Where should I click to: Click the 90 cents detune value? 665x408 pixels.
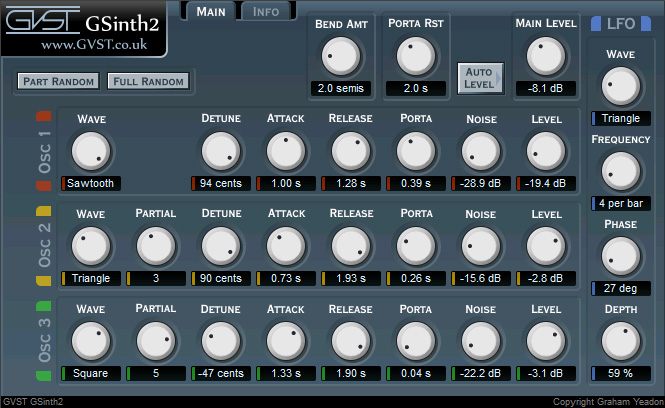[221, 278]
